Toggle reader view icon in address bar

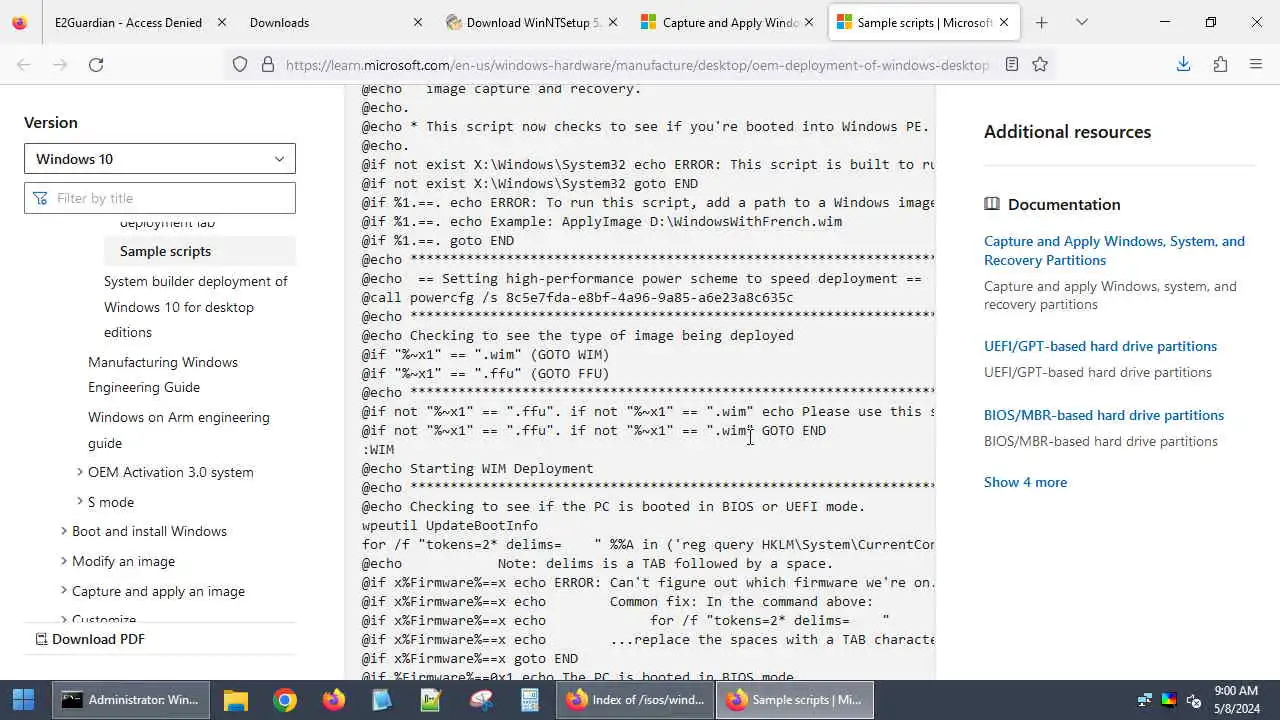point(1012,64)
